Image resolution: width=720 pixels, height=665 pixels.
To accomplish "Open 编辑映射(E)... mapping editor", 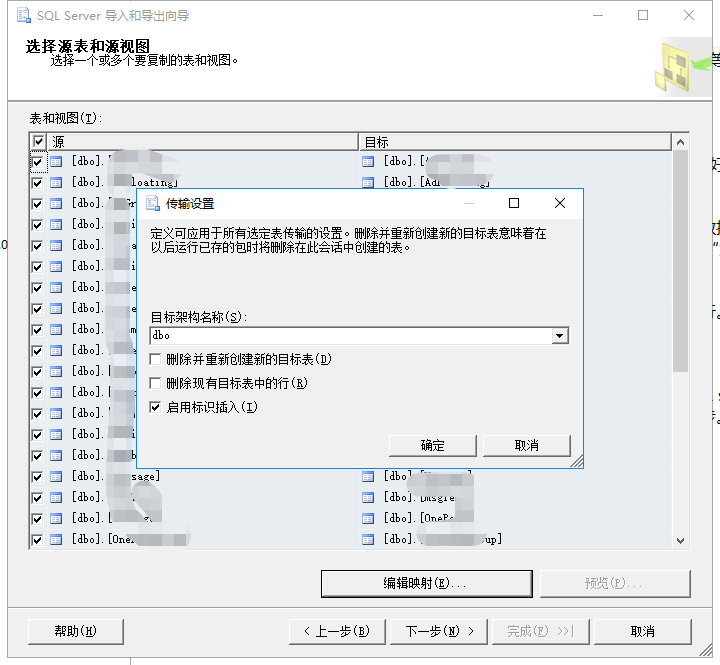I will point(427,584).
